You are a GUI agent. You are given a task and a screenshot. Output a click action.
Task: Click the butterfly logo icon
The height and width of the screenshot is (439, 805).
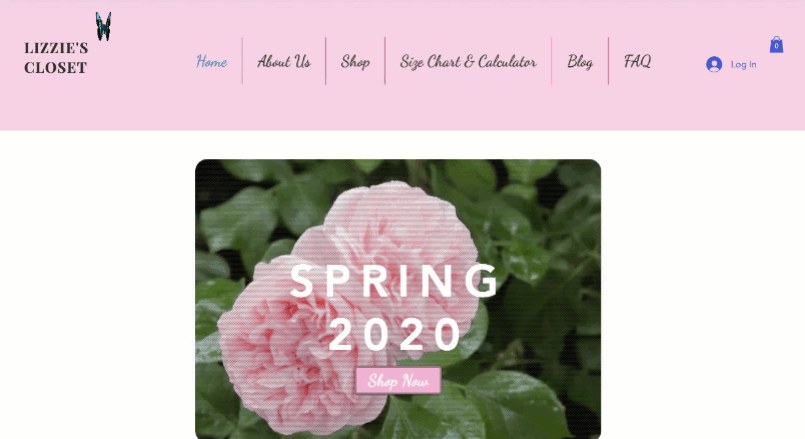103,27
